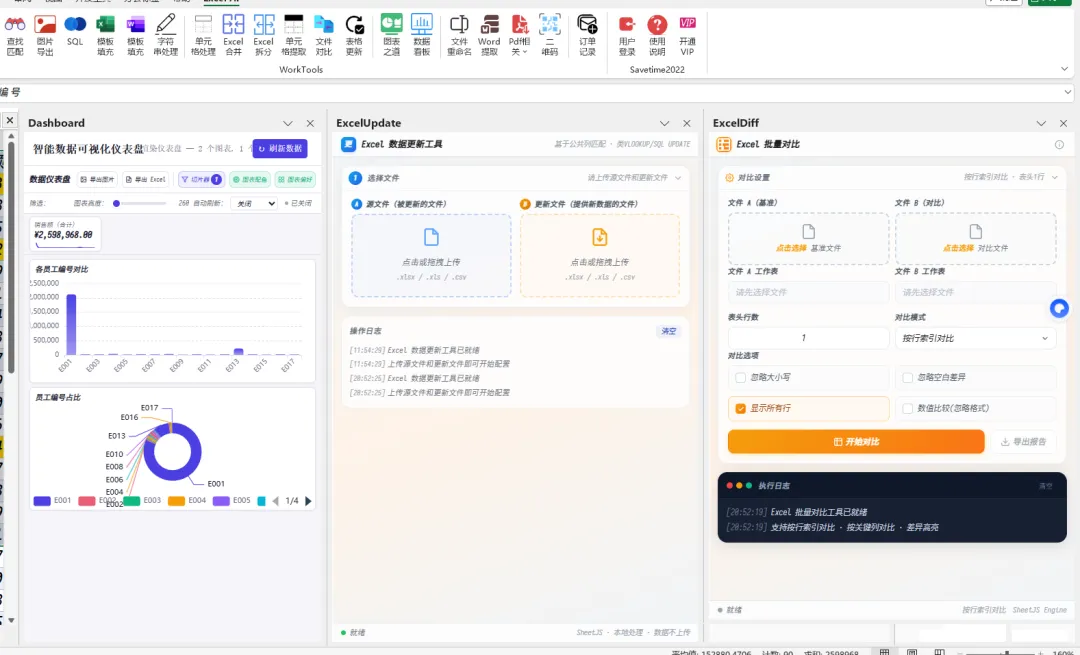The height and width of the screenshot is (655, 1080).
Task: Open the 单元格处理 tool
Action: point(203,35)
